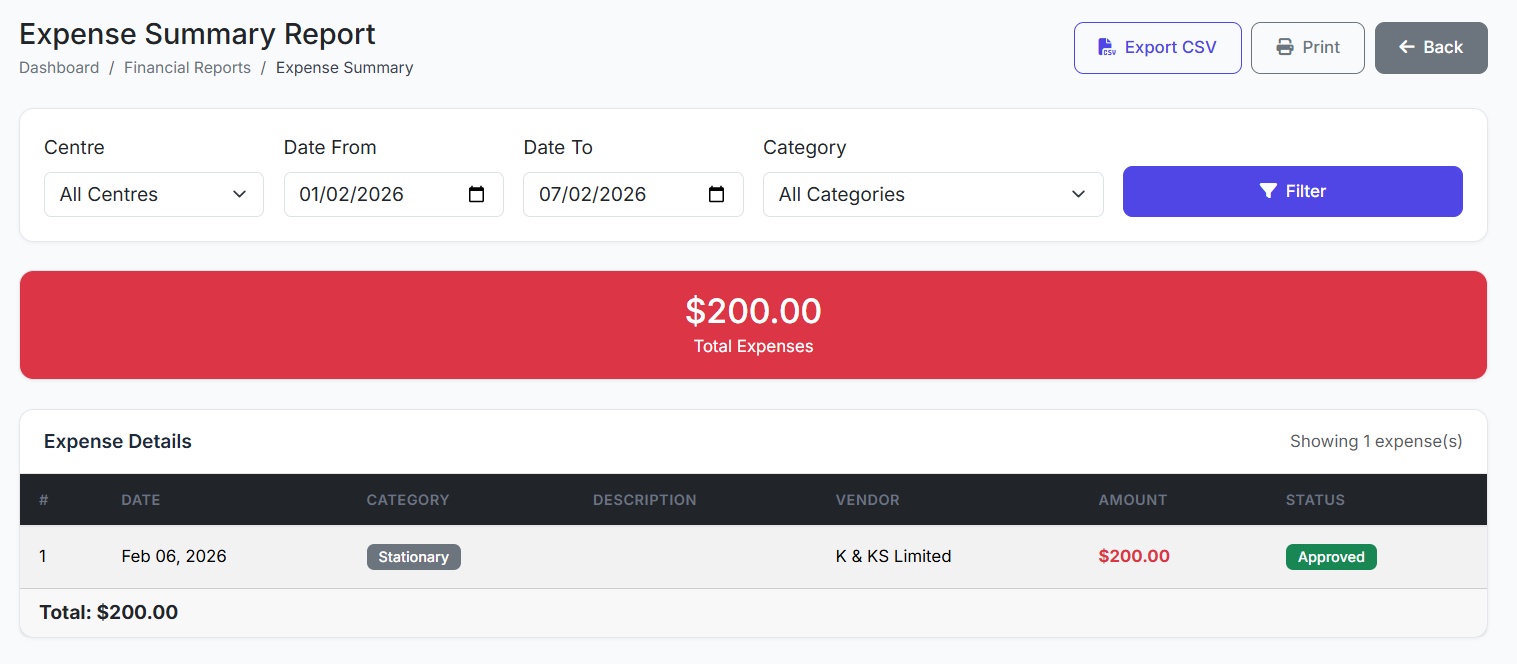Click the back arrow icon
Screen dimensions: 1517x664
pos(1407,47)
